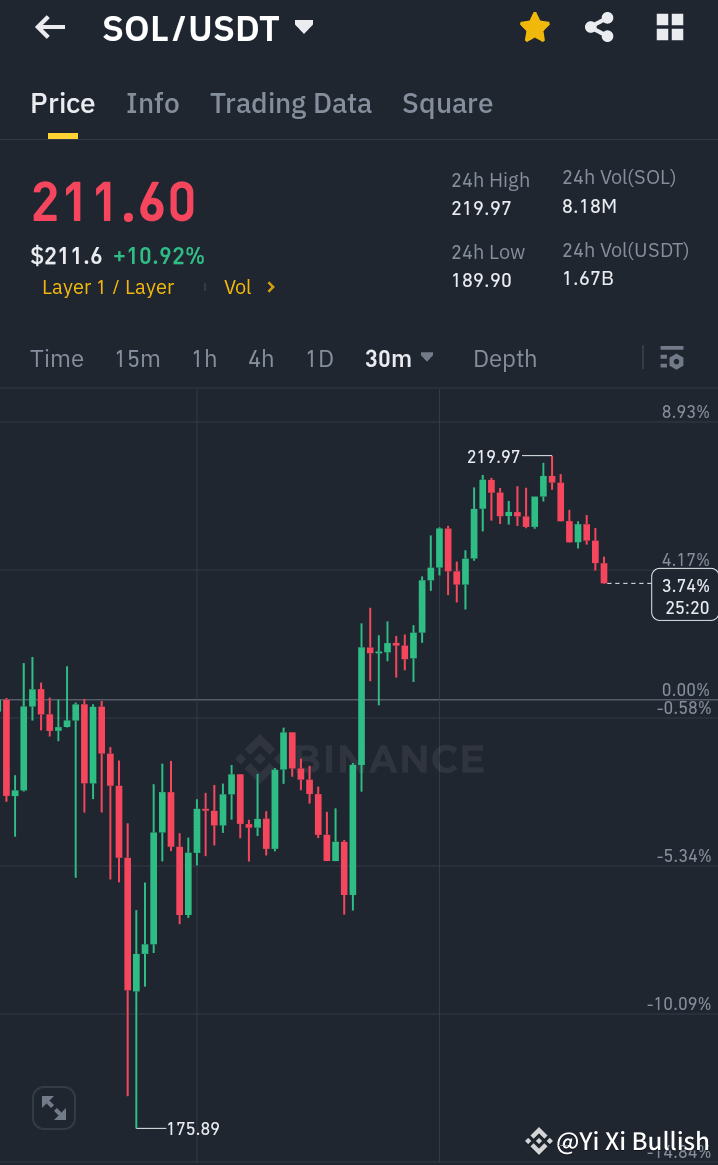Screen dimensions: 718x1165
Task: Open the SOL/USDT pair selector dropdown
Action: coord(303,29)
